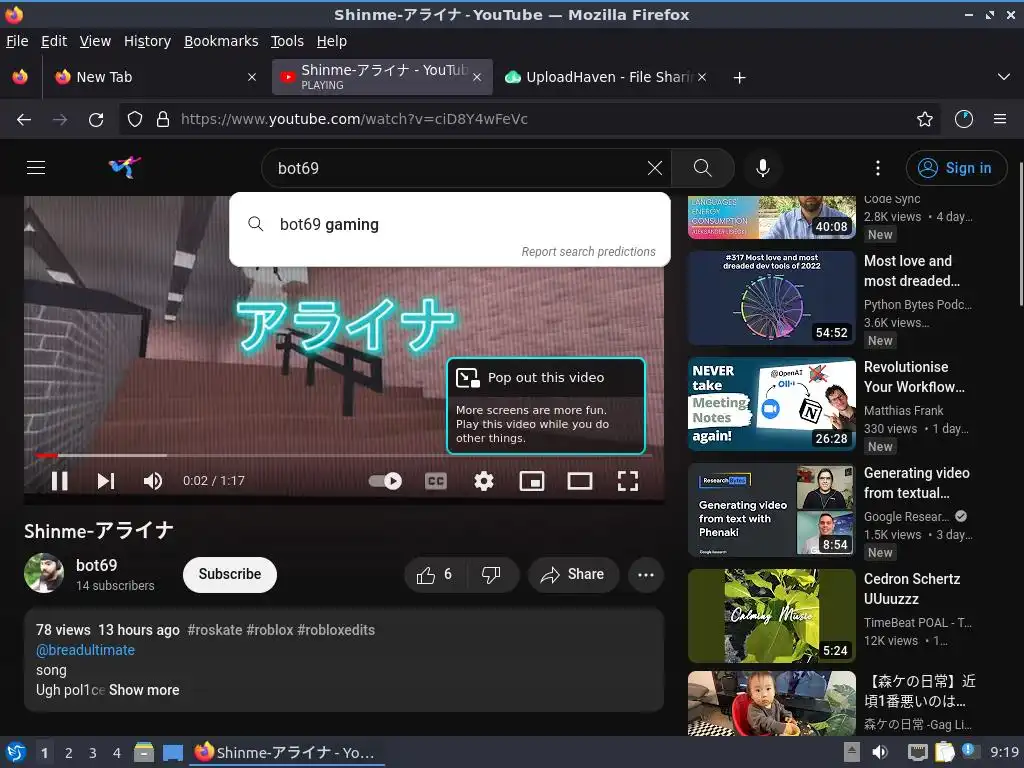
Task: Bookmark this page with star
Action: click(924, 119)
